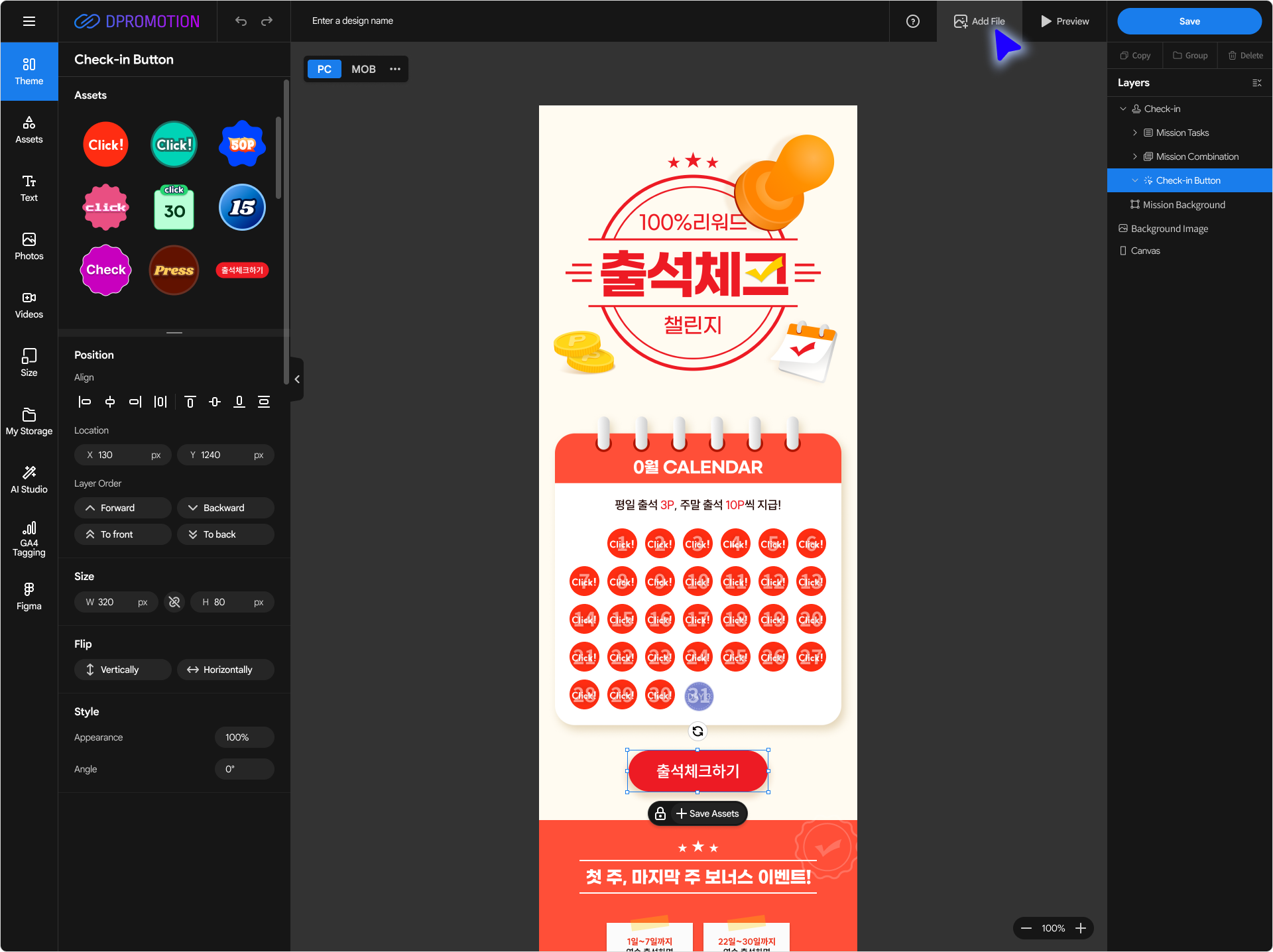Flip selection Horizontally
Viewport: 1273px width, 952px height.
[225, 670]
